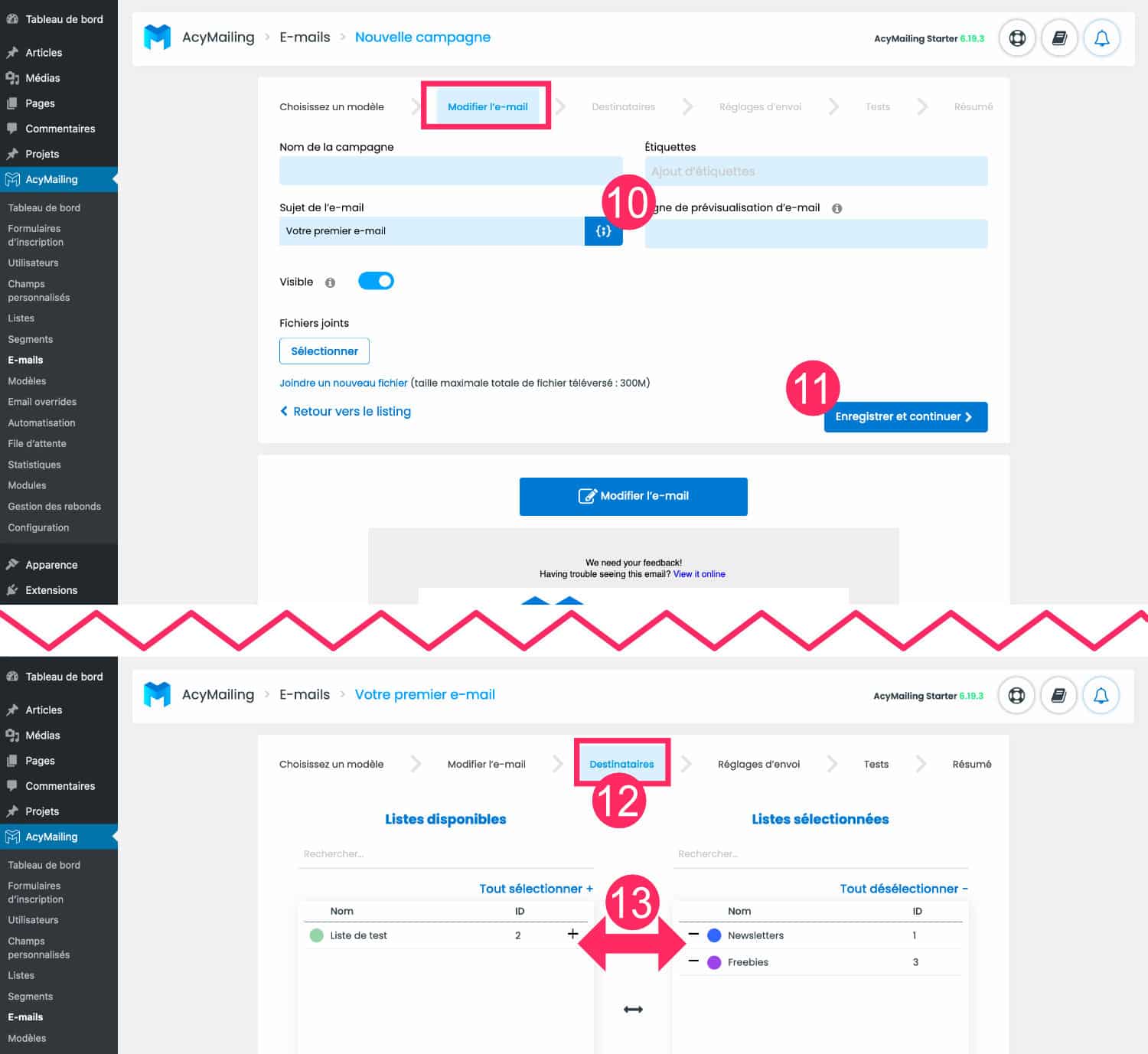Remove Freebies list with its minus icon

pos(693,961)
